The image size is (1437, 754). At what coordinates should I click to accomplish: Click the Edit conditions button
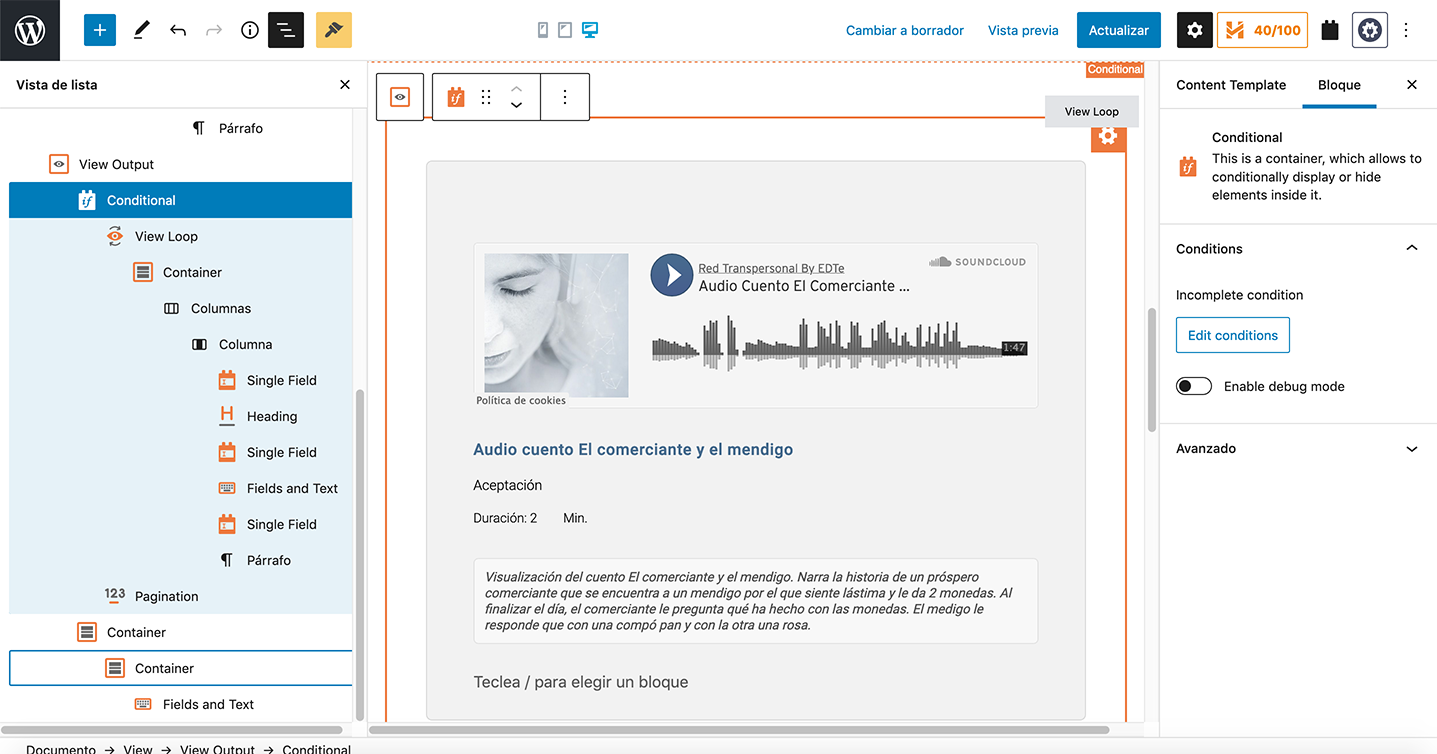1232,335
